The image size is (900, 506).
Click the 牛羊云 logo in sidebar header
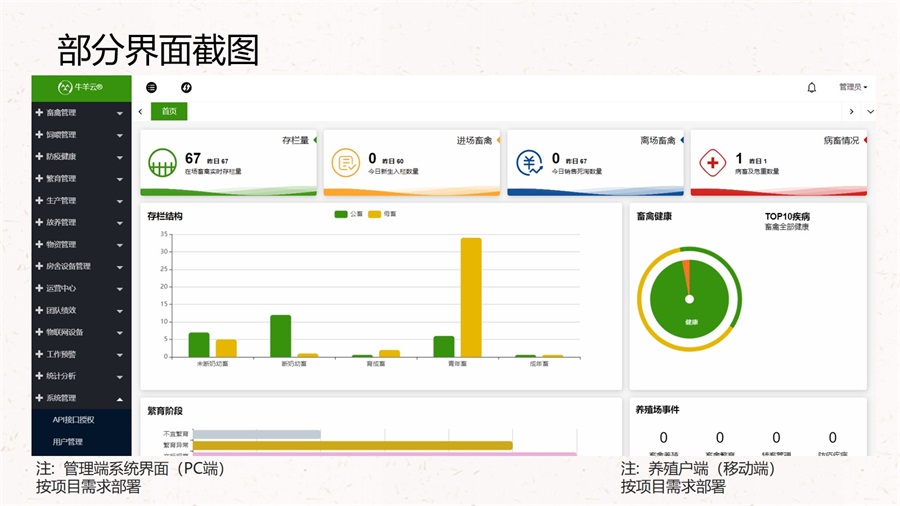[x=80, y=88]
